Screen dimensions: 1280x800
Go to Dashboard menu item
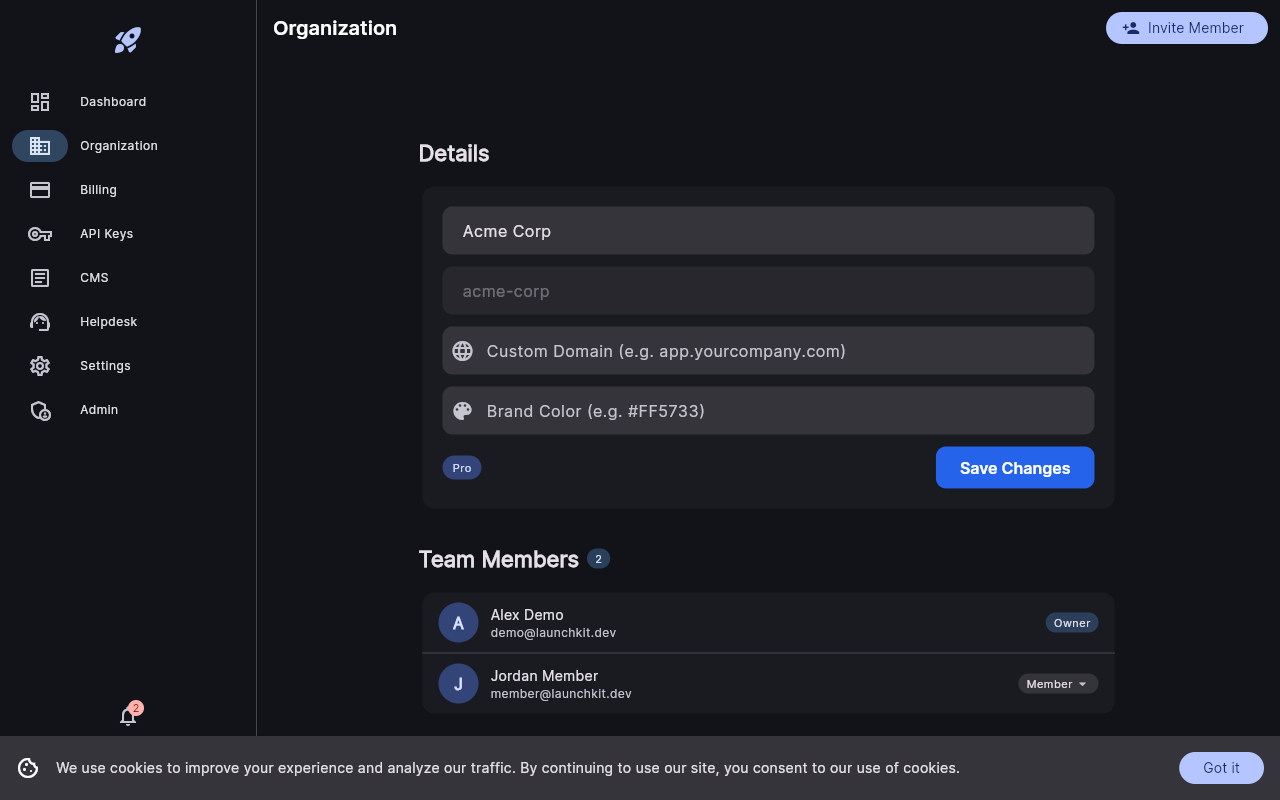coord(128,102)
